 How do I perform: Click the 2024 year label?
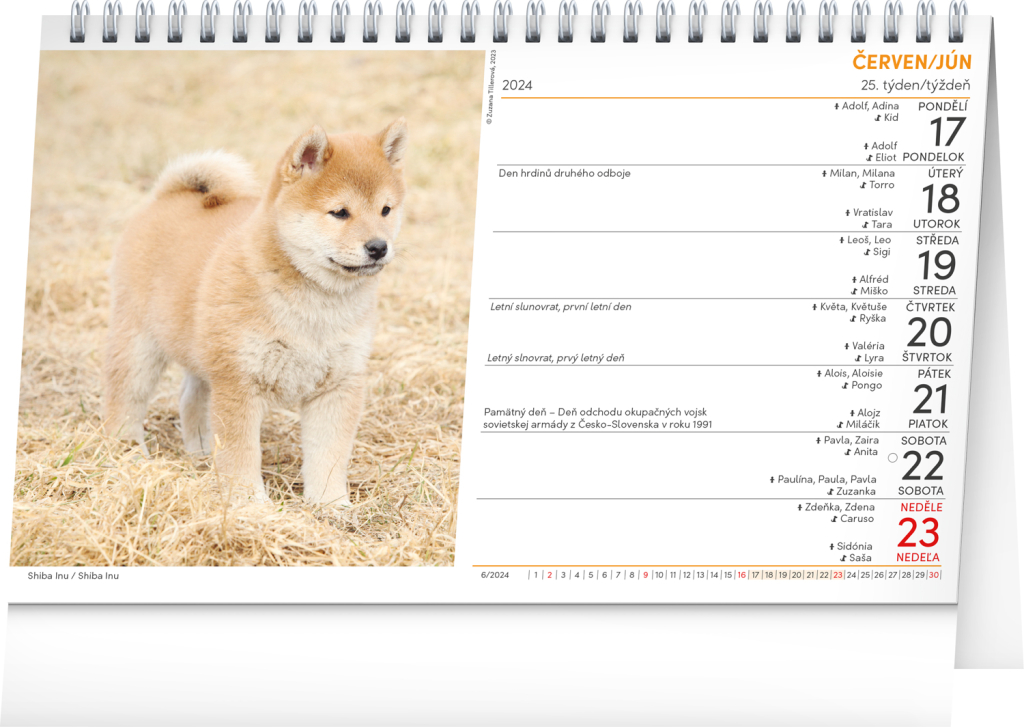(517, 85)
